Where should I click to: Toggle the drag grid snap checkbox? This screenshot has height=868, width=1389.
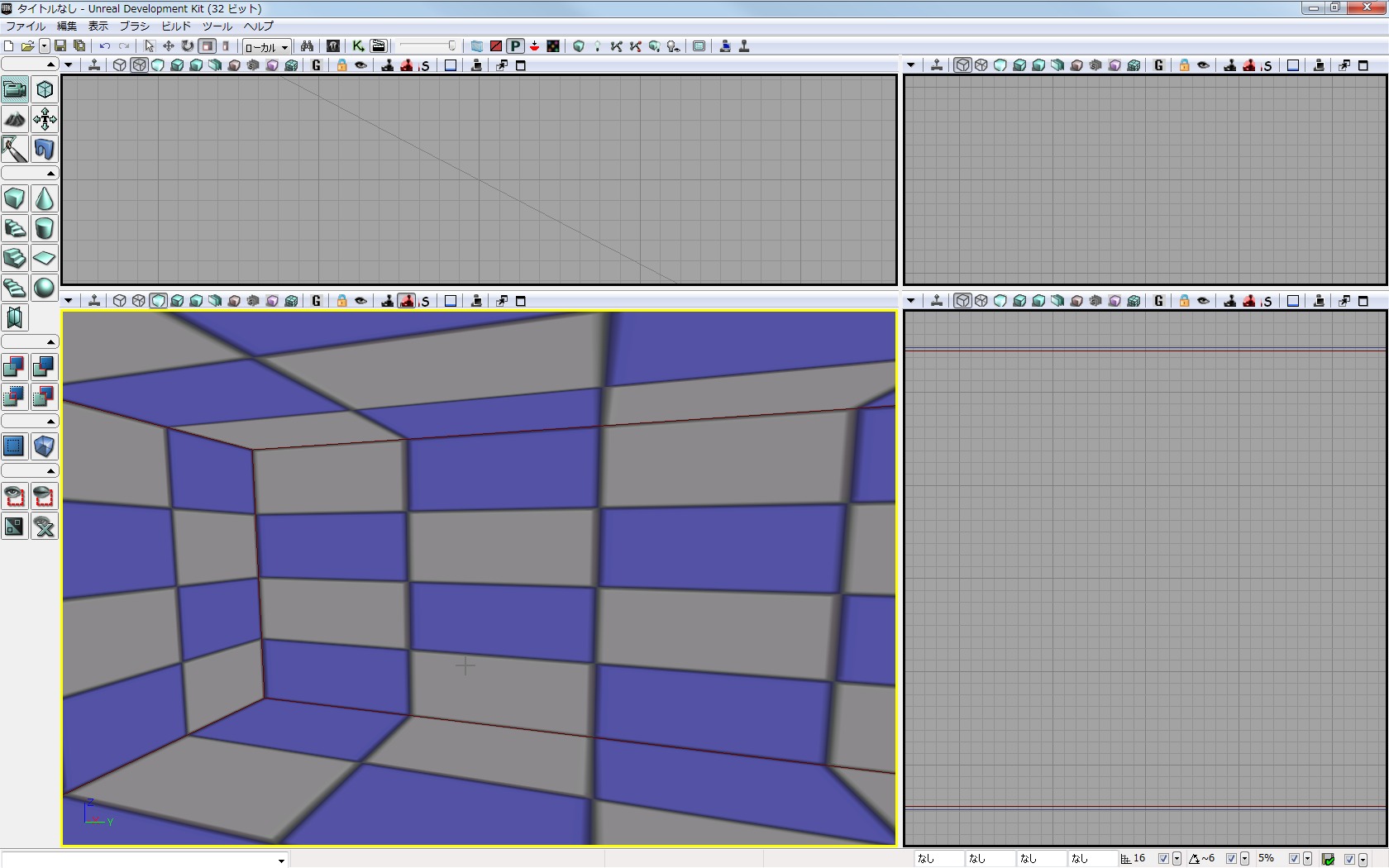click(x=1163, y=859)
